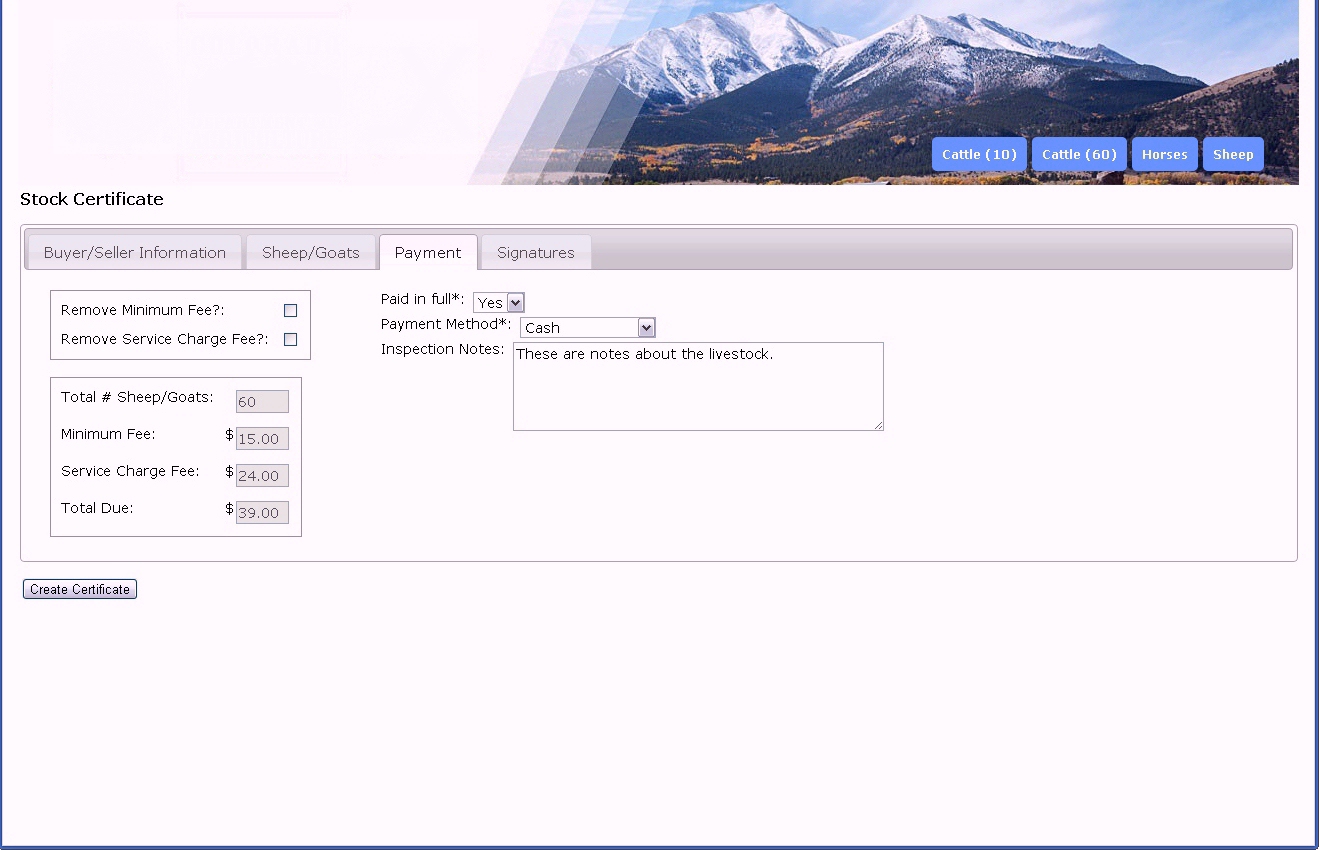The image size is (1319, 850).
Task: Select the Sheep button in banner
Action: pos(1232,154)
